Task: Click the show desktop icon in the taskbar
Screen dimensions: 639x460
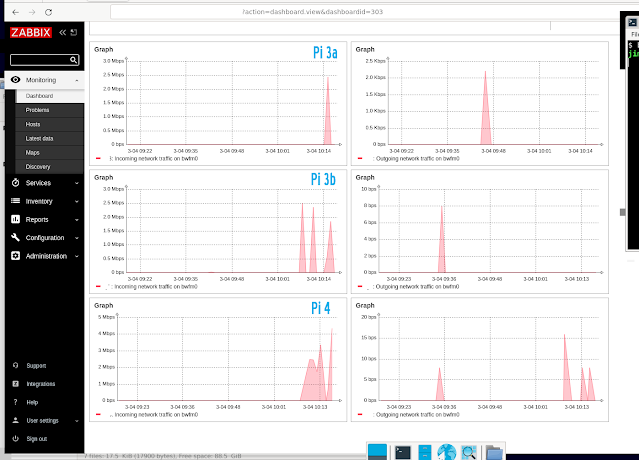Action: coord(377,452)
